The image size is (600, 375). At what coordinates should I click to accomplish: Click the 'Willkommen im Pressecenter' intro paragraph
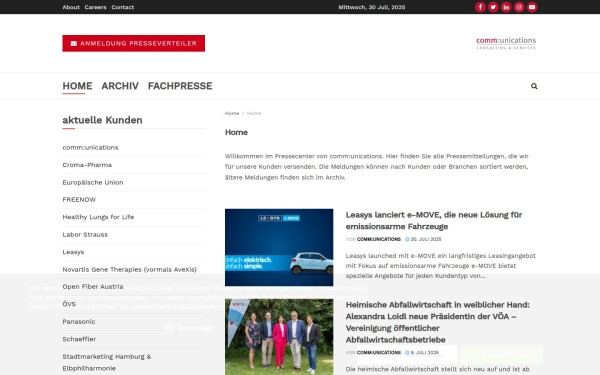point(377,167)
